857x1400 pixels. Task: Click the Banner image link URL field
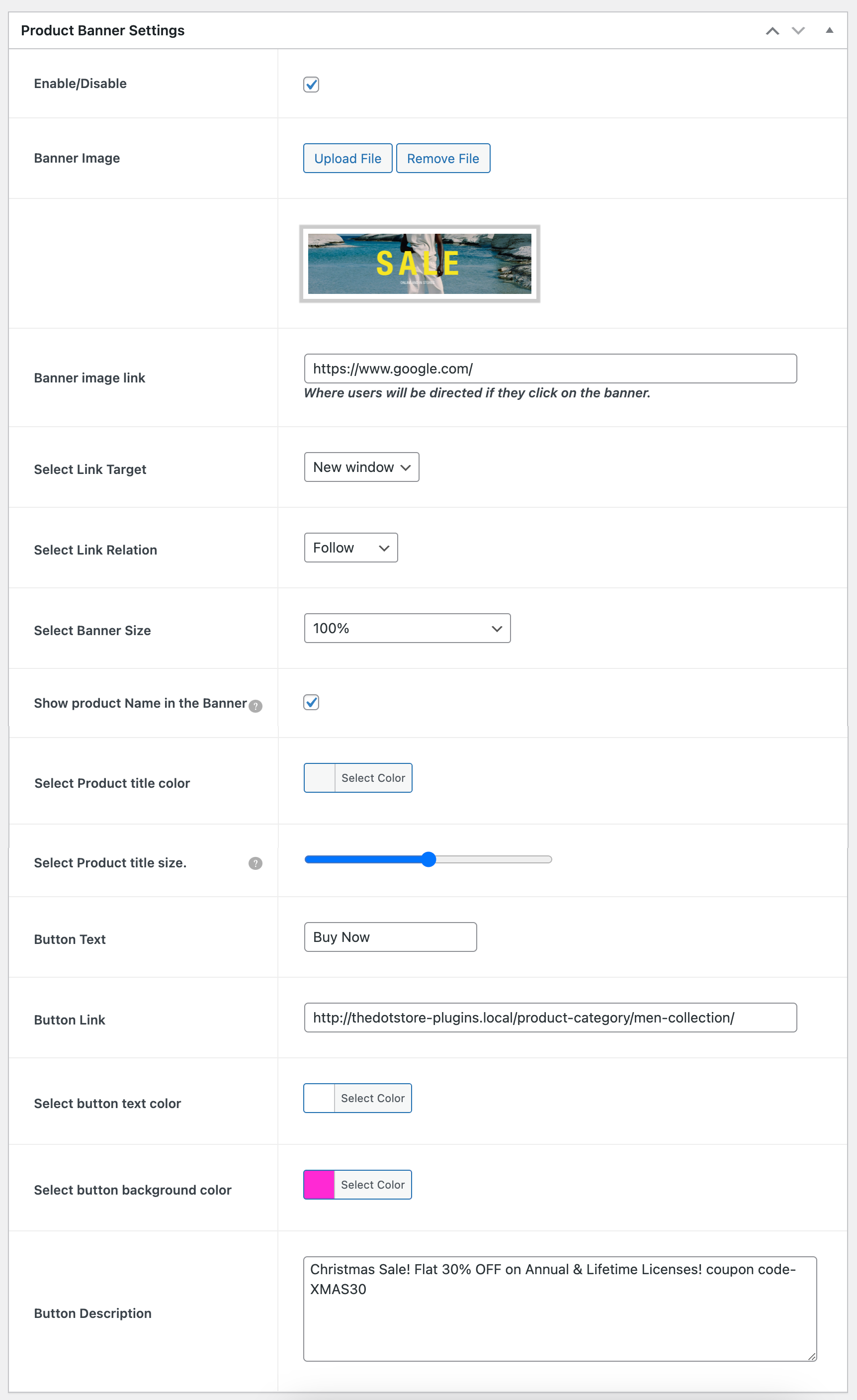pyautogui.click(x=550, y=369)
